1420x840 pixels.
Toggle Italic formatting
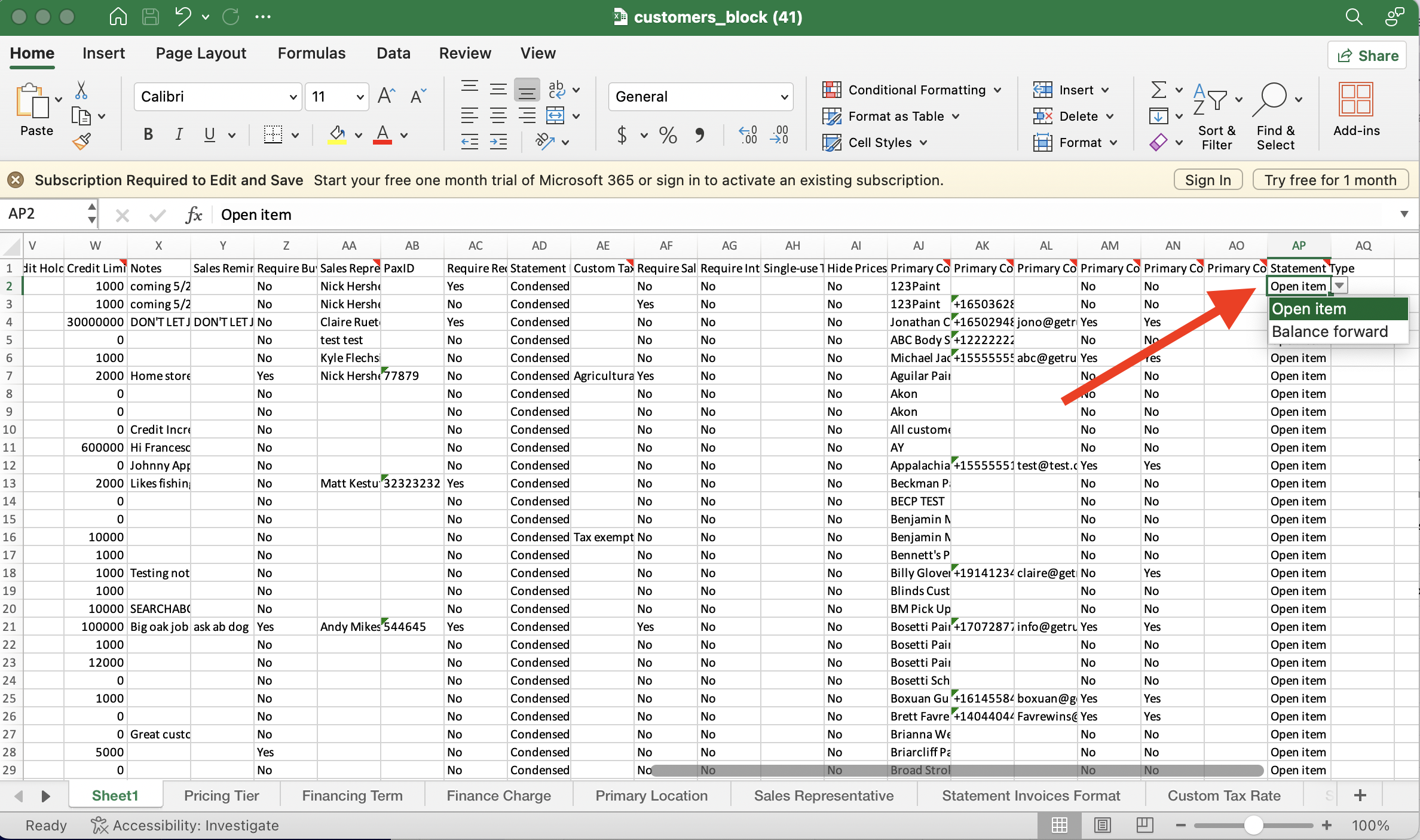coord(178,135)
